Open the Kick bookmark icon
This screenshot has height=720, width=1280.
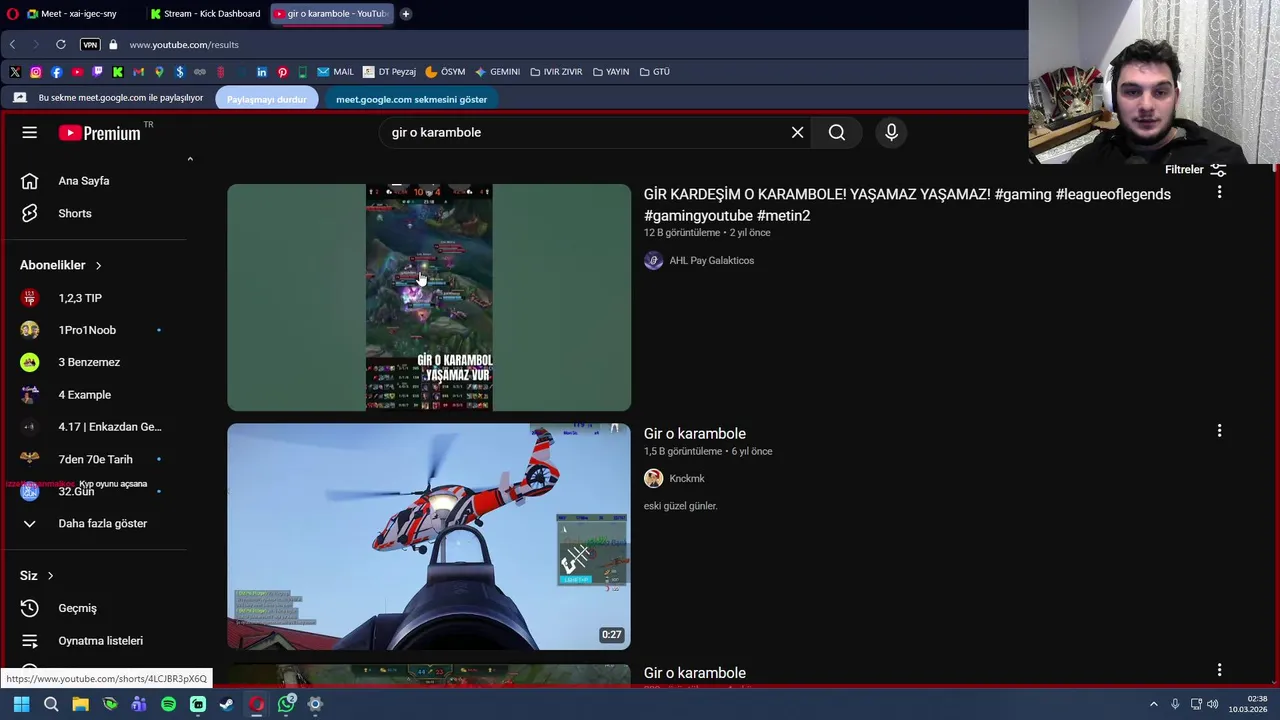pyautogui.click(x=118, y=72)
